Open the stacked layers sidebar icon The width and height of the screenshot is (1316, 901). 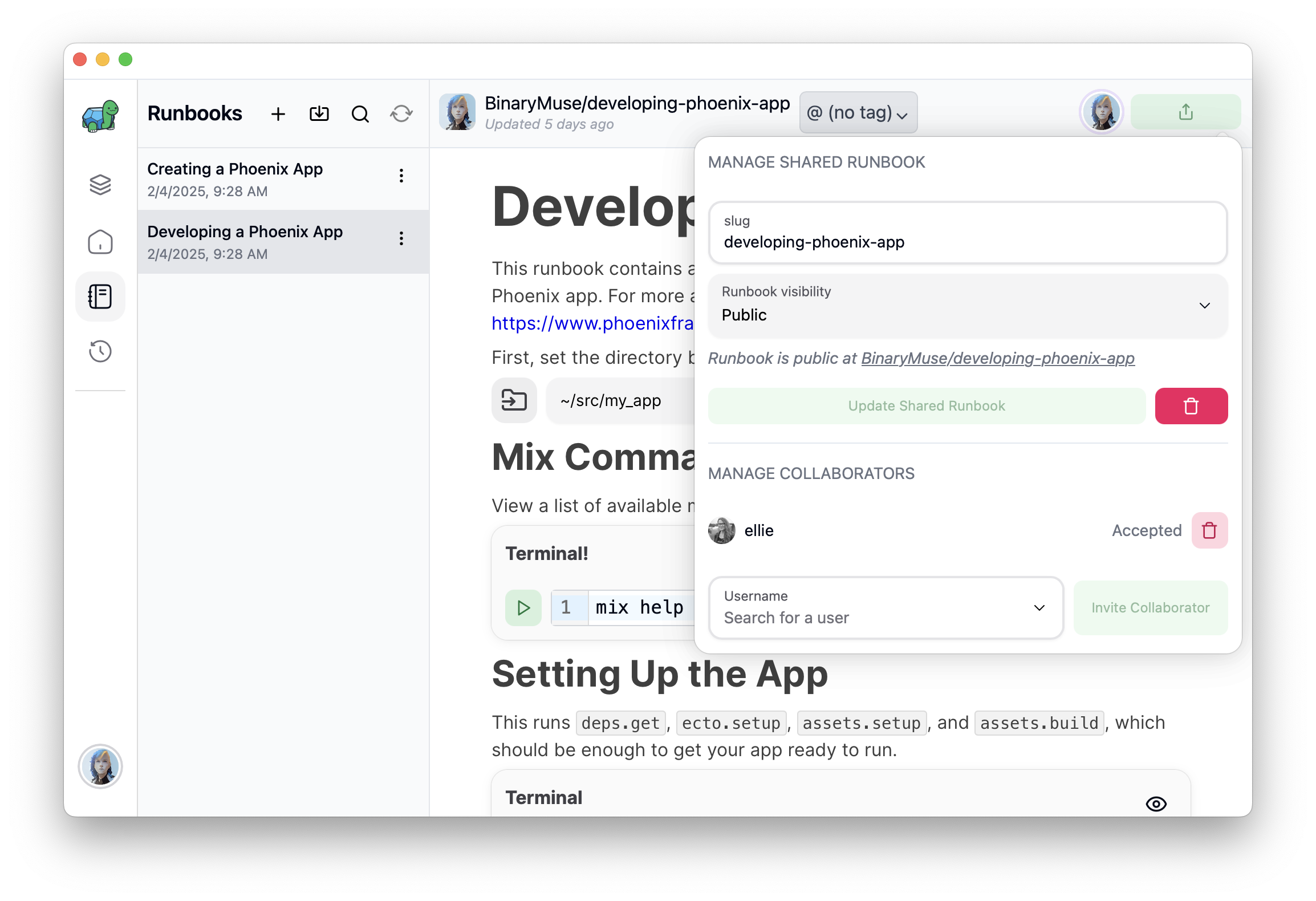[100, 185]
